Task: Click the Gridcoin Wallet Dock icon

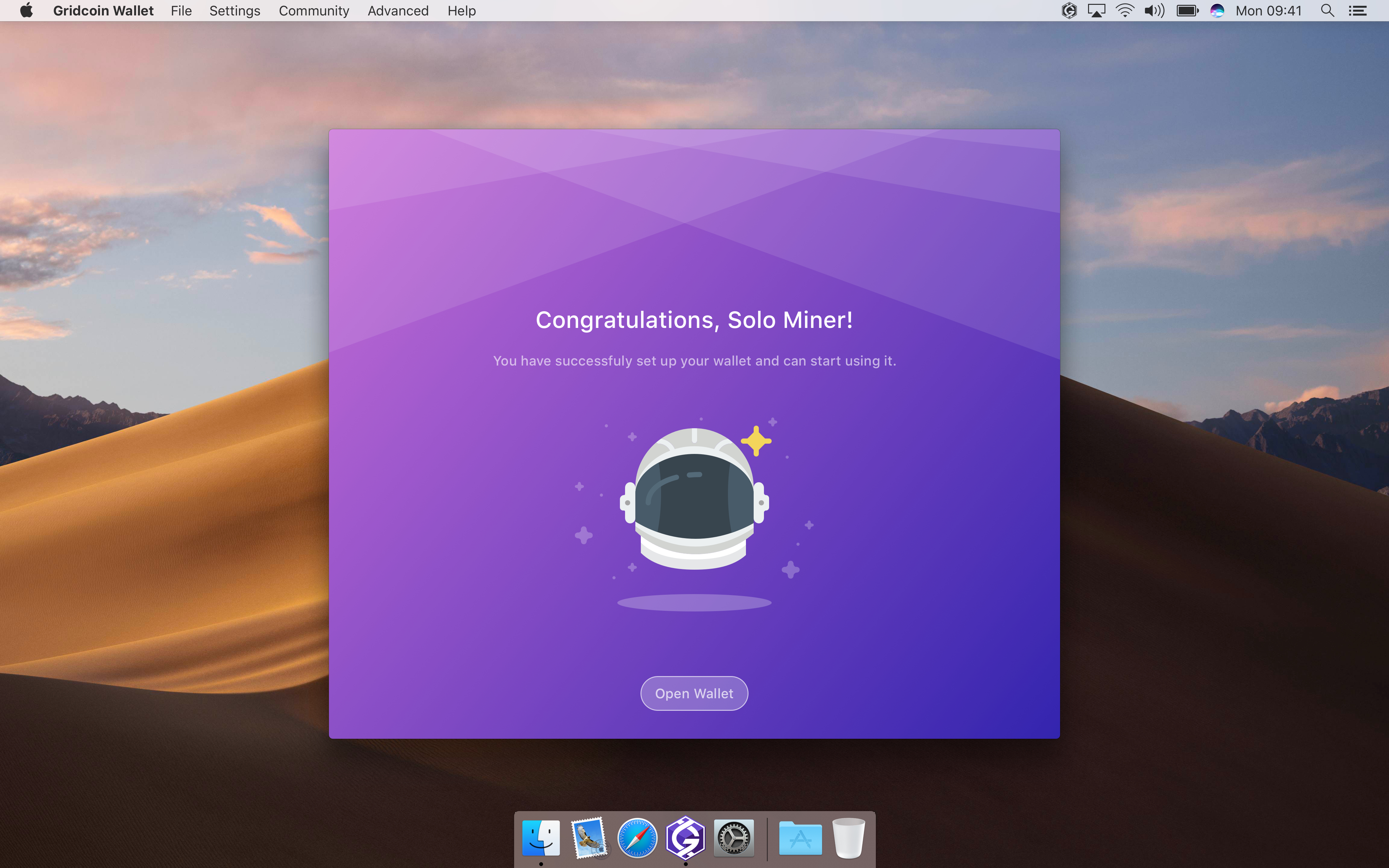Action: pos(685,837)
